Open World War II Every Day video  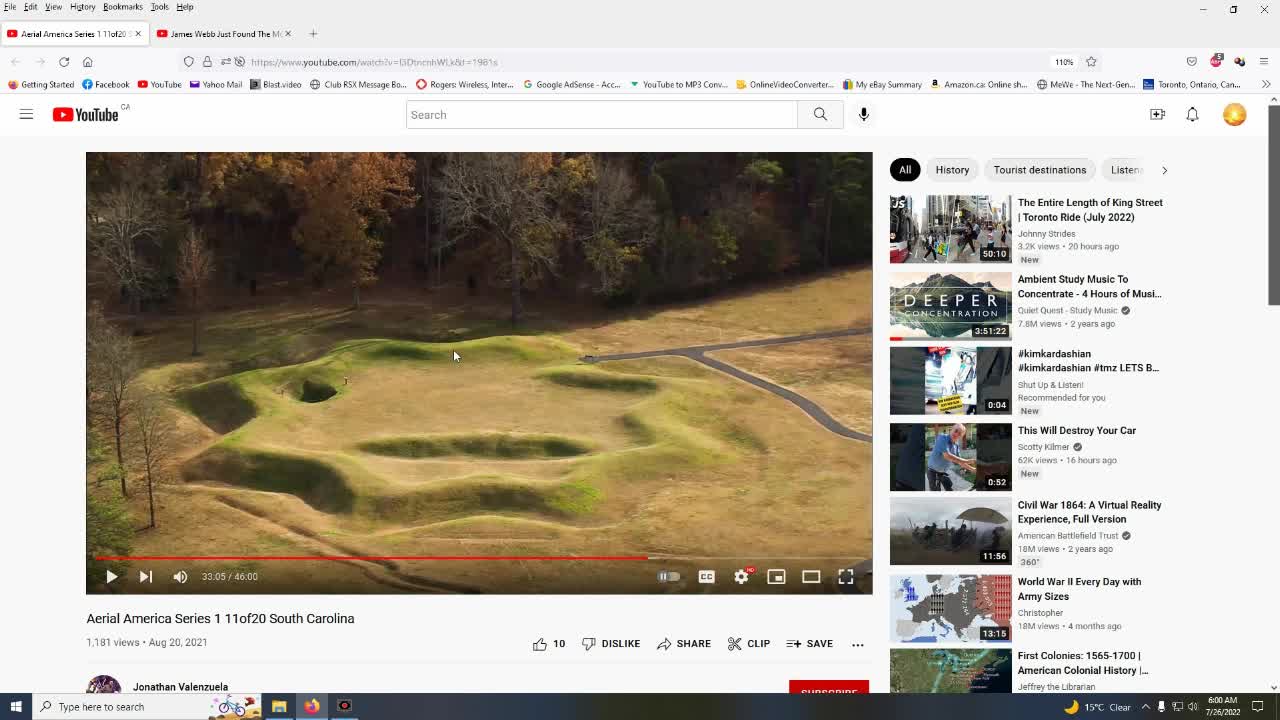(x=1079, y=588)
